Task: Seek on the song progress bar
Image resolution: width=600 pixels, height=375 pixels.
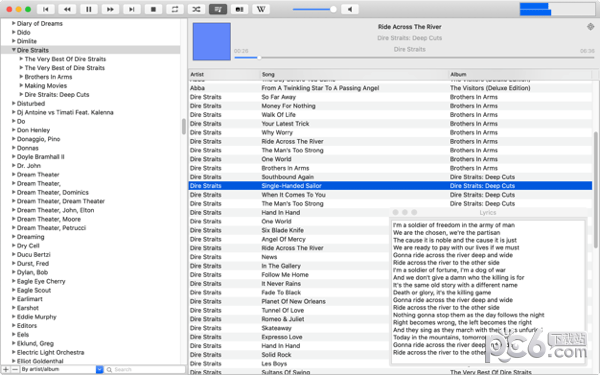Action: point(414,58)
